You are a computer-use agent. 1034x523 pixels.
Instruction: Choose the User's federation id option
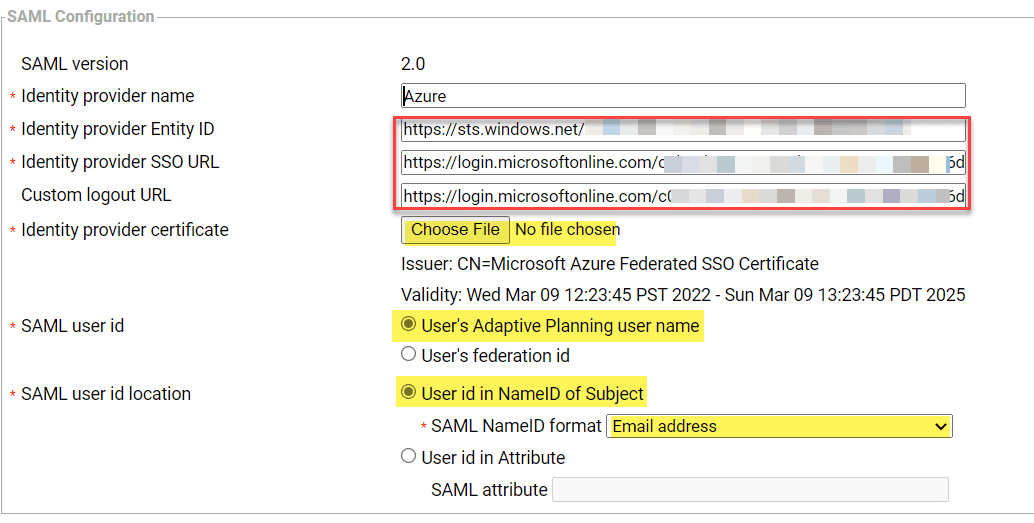[x=408, y=355]
